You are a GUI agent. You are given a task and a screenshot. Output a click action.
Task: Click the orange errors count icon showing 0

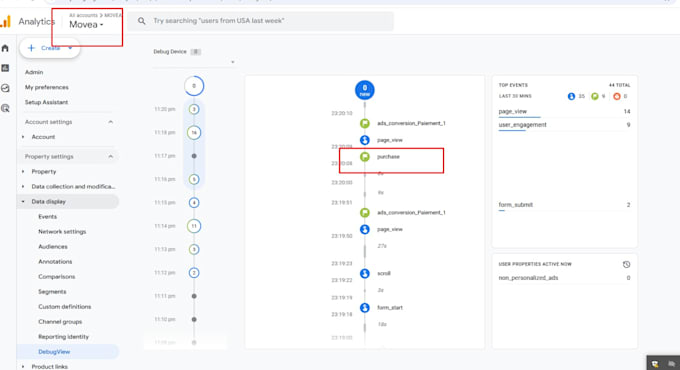pyautogui.click(x=617, y=96)
